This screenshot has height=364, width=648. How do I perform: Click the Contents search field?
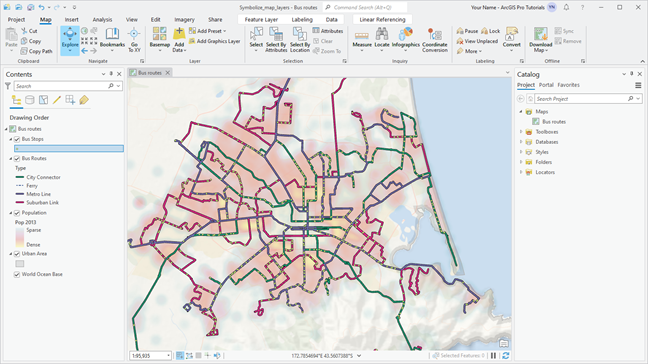tap(68, 86)
